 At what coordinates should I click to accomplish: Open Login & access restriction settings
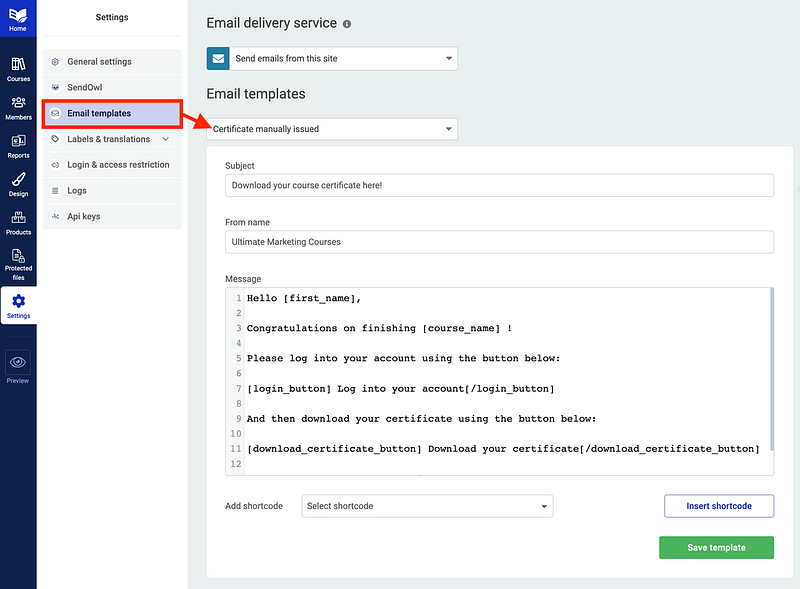[x=112, y=165]
